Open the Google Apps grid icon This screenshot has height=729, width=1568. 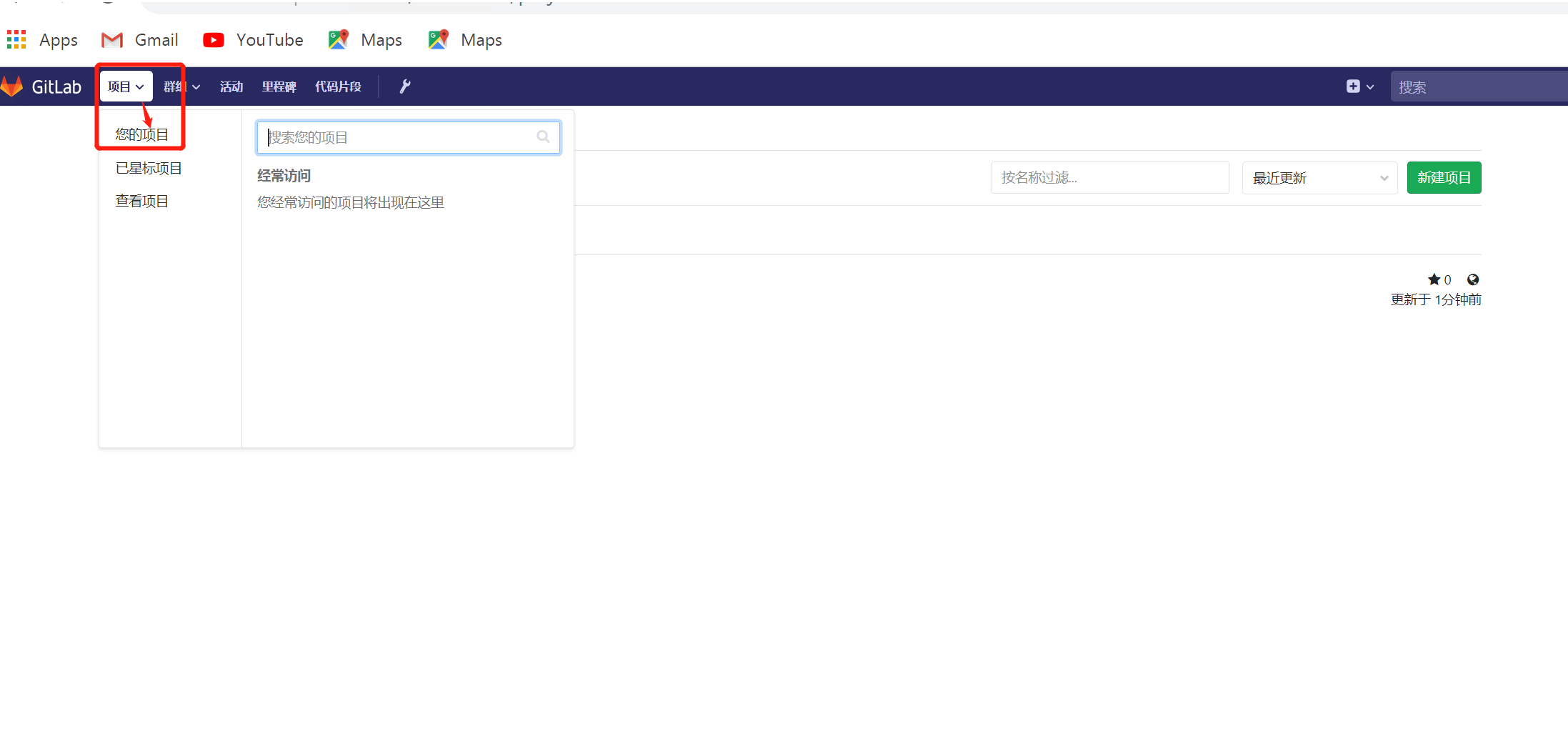pyautogui.click(x=16, y=39)
